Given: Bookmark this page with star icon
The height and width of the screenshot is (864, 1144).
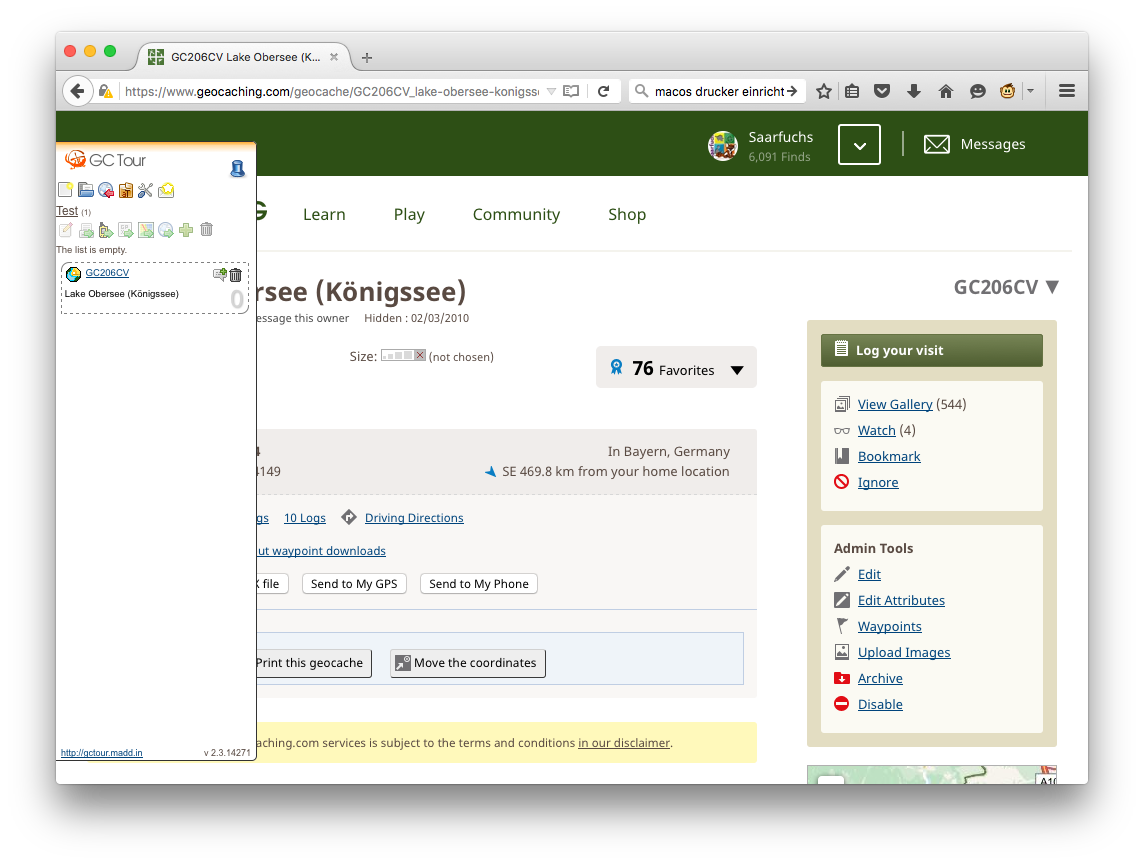Looking at the screenshot, I should coord(824,91).
